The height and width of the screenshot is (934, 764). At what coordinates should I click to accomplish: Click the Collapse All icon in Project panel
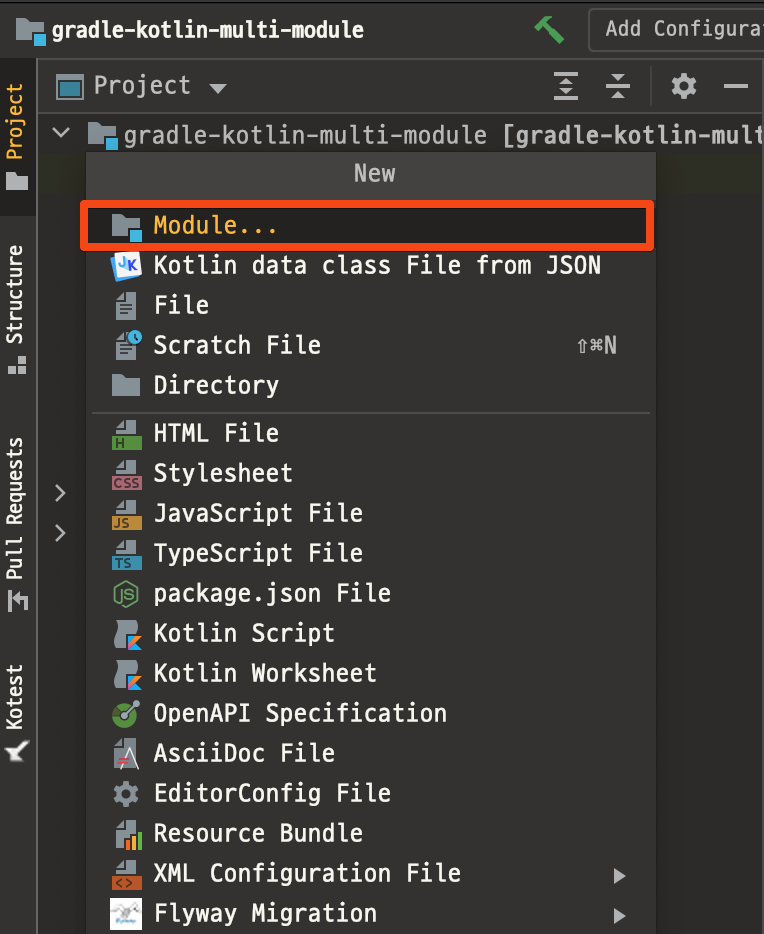[618, 86]
